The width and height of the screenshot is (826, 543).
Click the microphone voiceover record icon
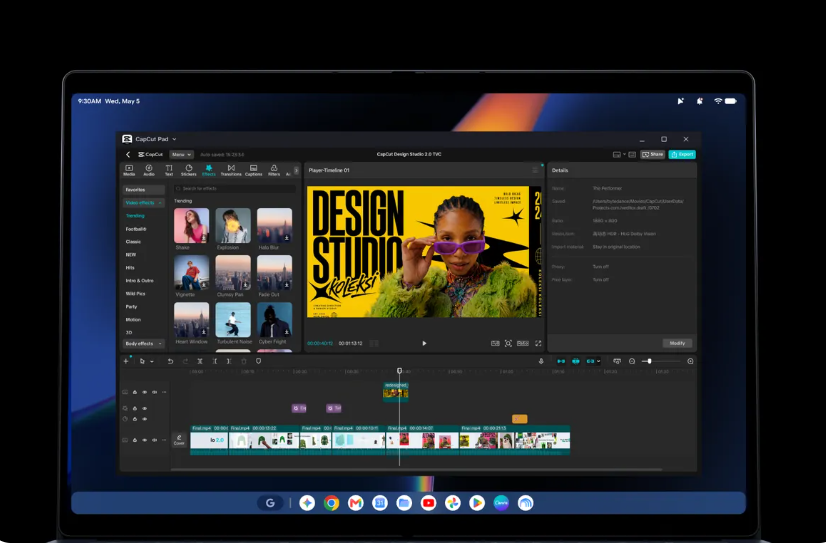(x=541, y=361)
